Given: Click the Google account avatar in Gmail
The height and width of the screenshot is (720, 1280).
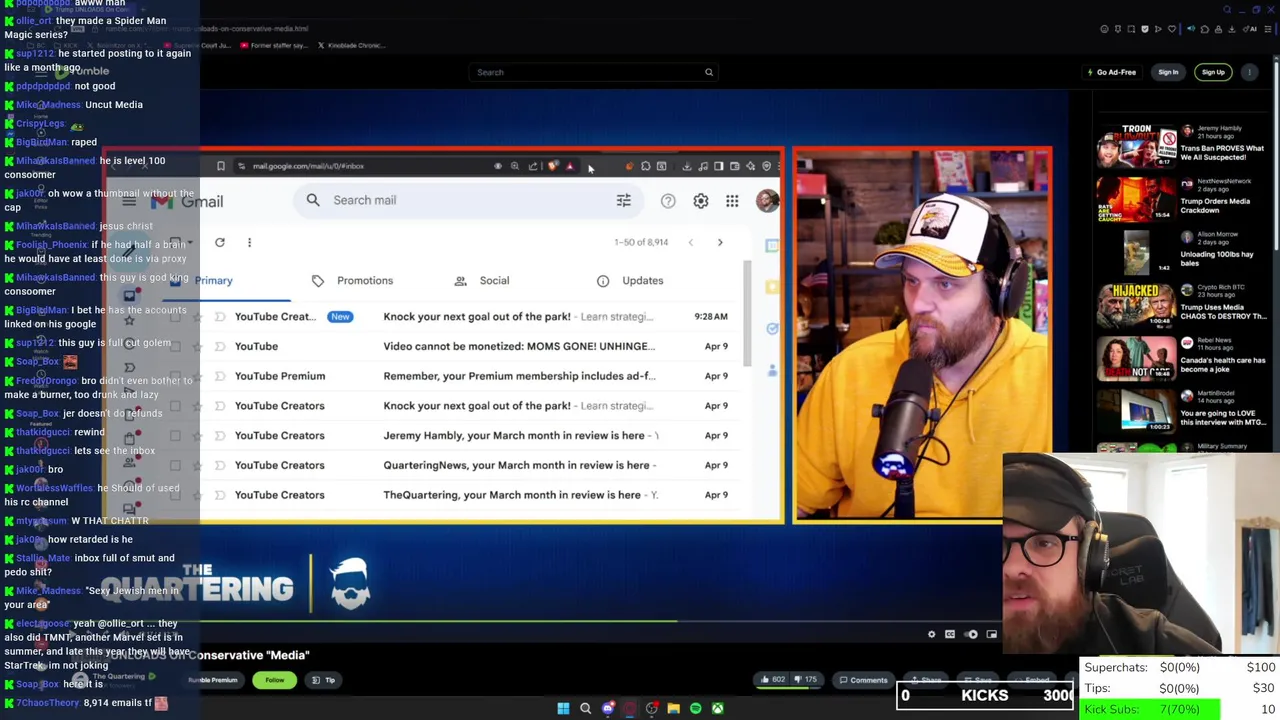Looking at the screenshot, I should [x=767, y=201].
